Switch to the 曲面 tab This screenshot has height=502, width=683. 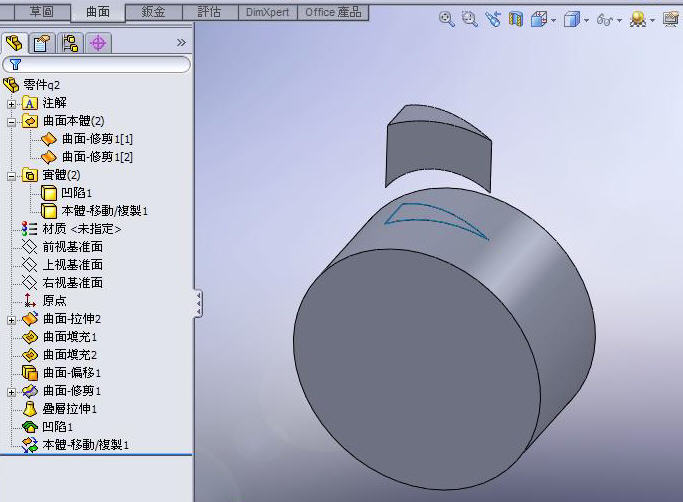point(98,12)
